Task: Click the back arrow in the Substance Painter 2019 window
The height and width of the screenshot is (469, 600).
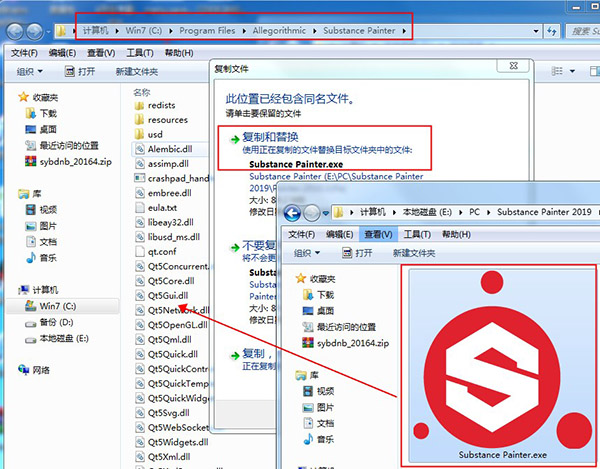Action: 292,213
